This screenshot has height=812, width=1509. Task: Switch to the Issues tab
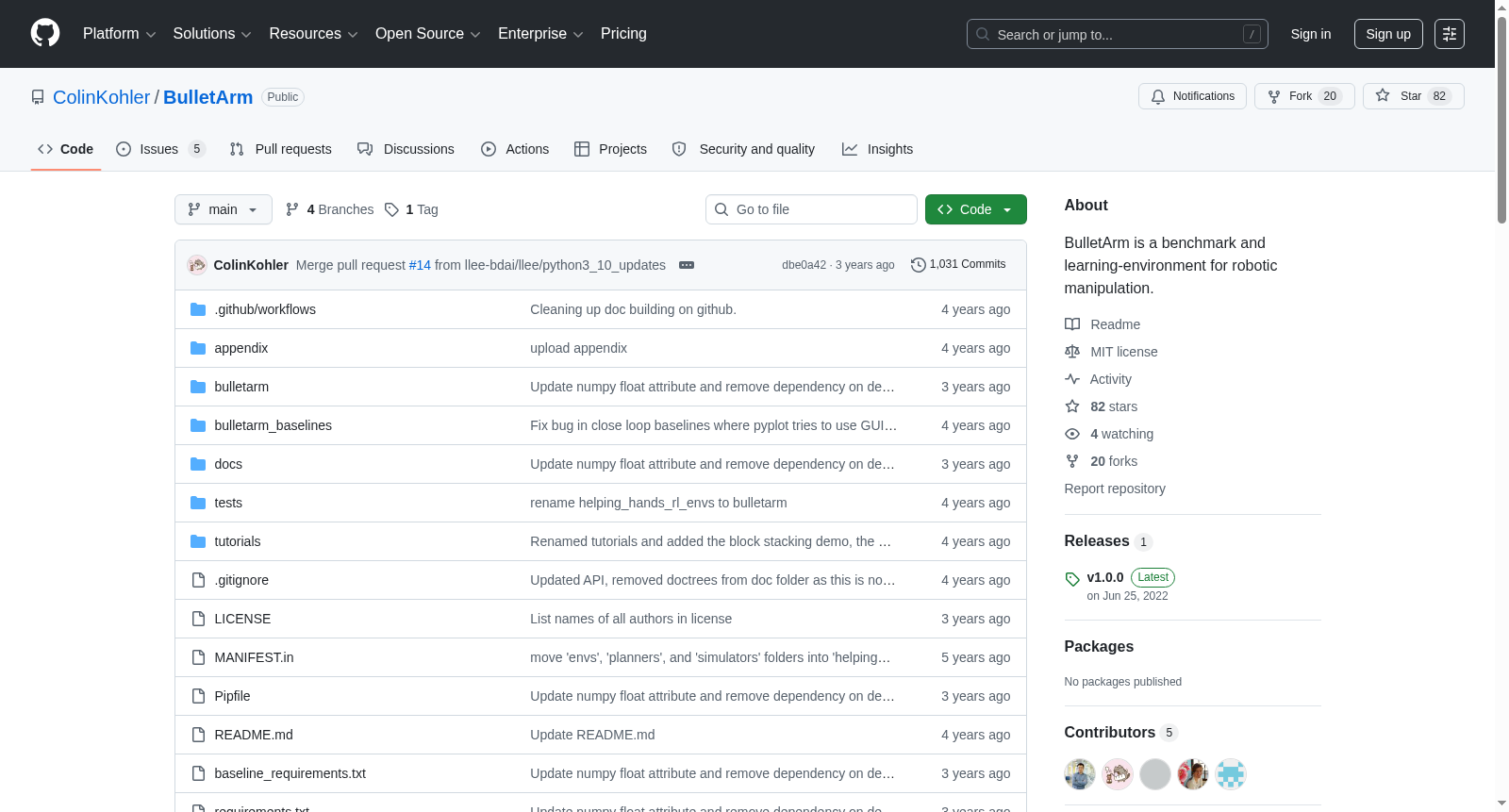tap(160, 149)
